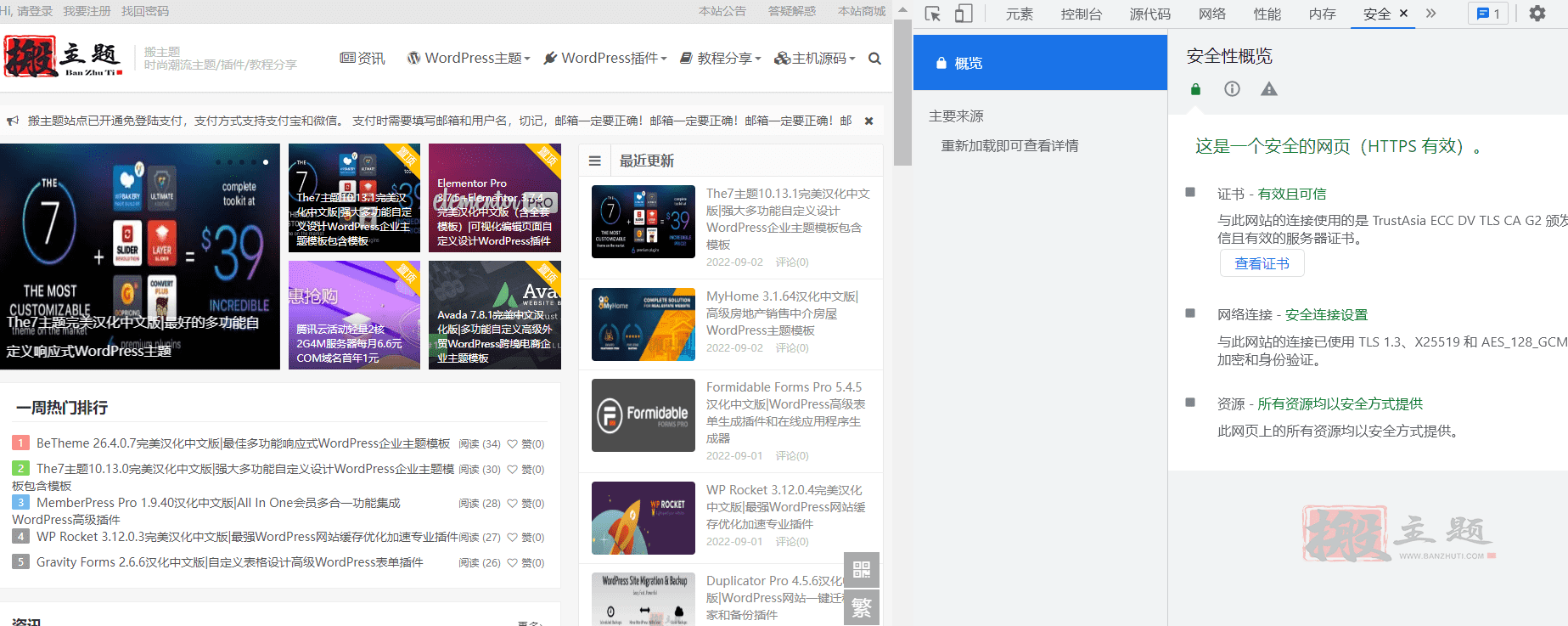Click the 我要注册 register link

(x=87, y=11)
